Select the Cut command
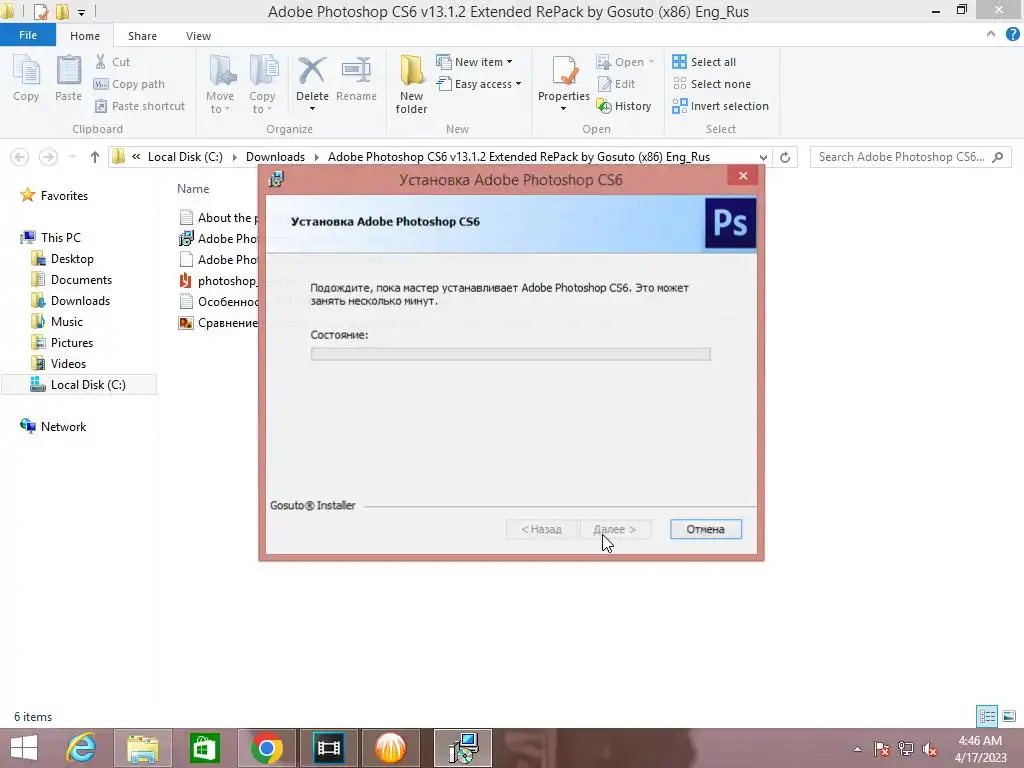Viewport: 1024px width, 768px height. click(112, 62)
